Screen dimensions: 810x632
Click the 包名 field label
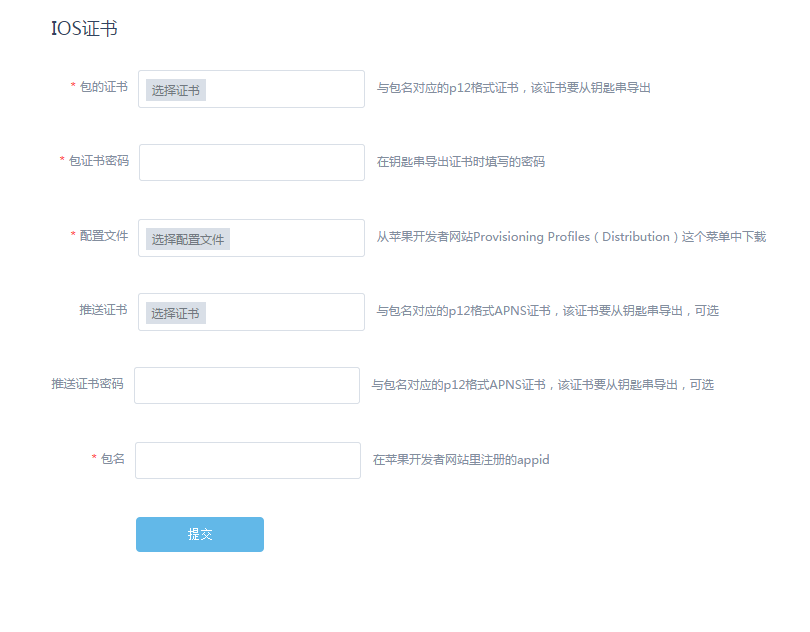coord(112,459)
